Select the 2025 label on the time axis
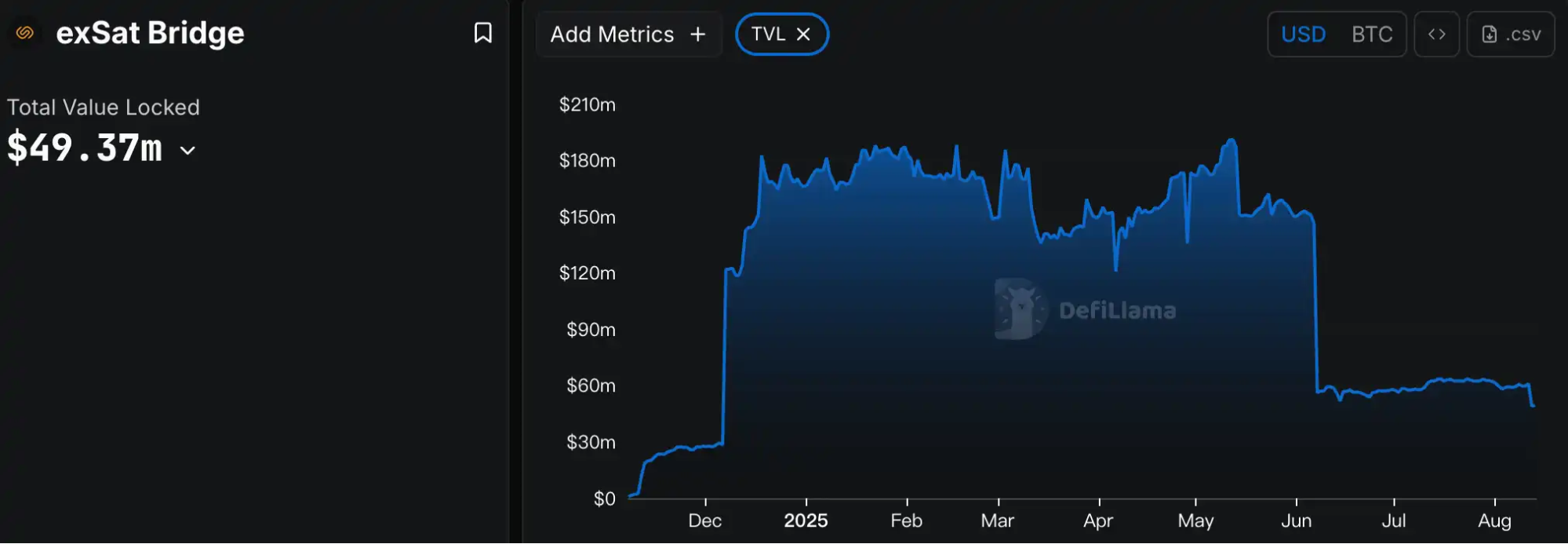The width and height of the screenshot is (1568, 544). 806,520
